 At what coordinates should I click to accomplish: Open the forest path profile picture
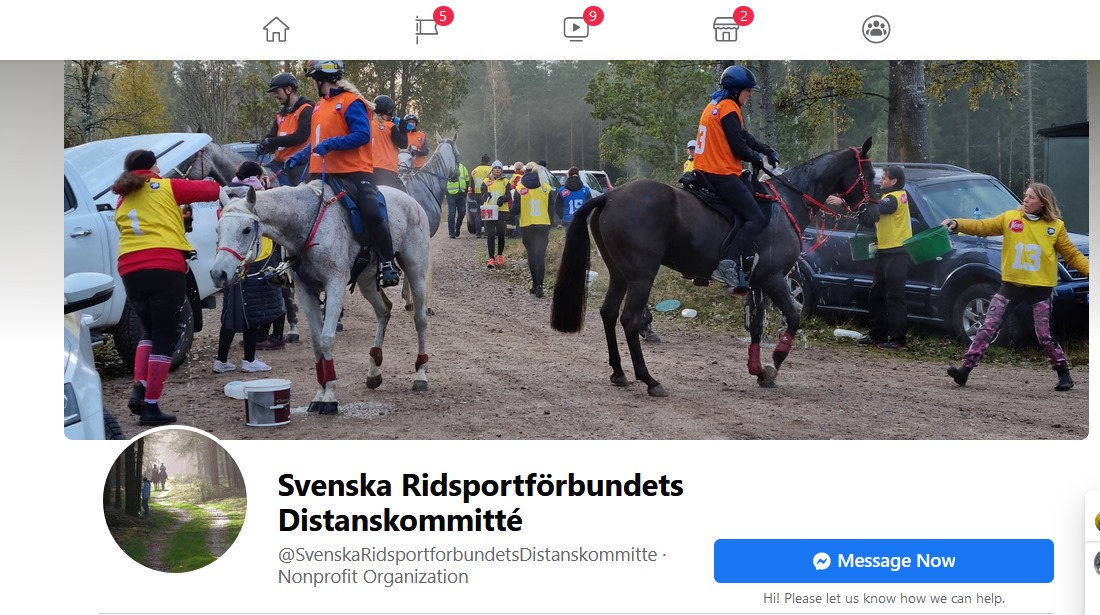point(175,501)
